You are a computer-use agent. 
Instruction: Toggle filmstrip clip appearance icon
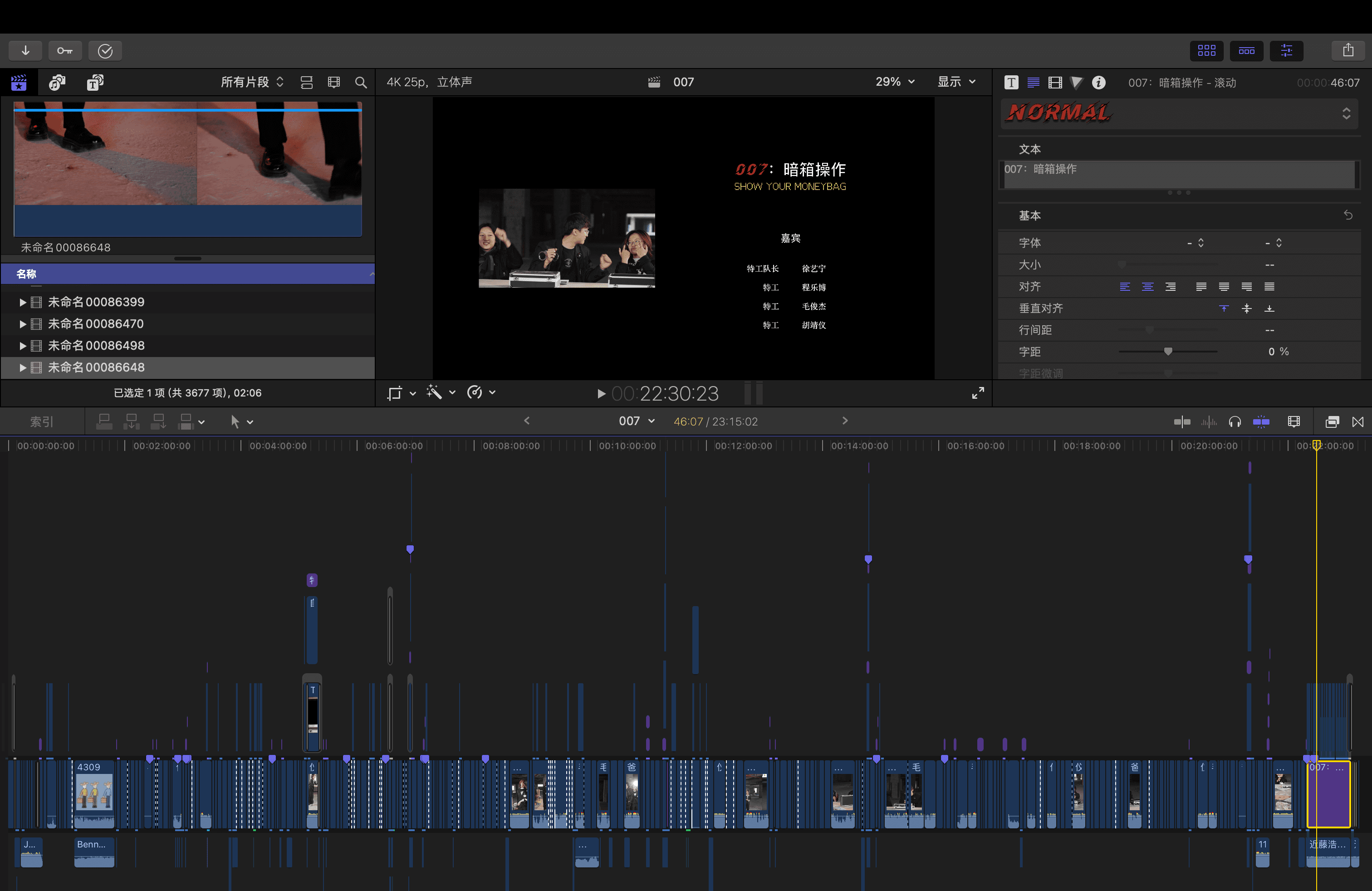(334, 83)
